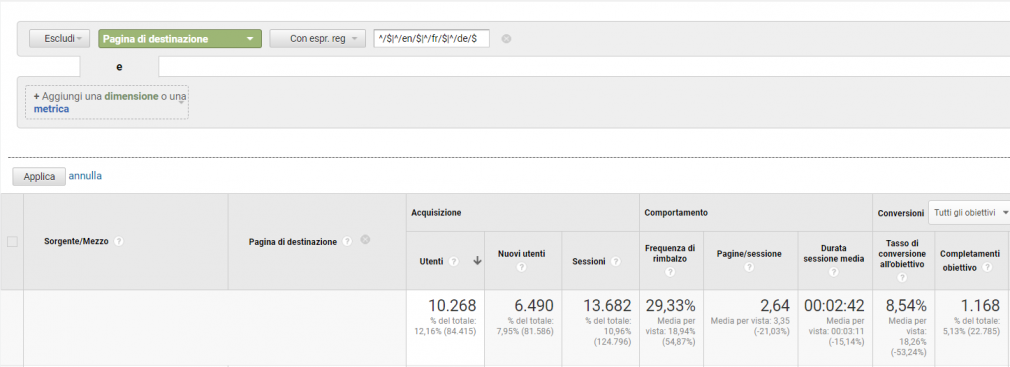Open help icon for Frequenza di rimbalzo

tap(670, 272)
